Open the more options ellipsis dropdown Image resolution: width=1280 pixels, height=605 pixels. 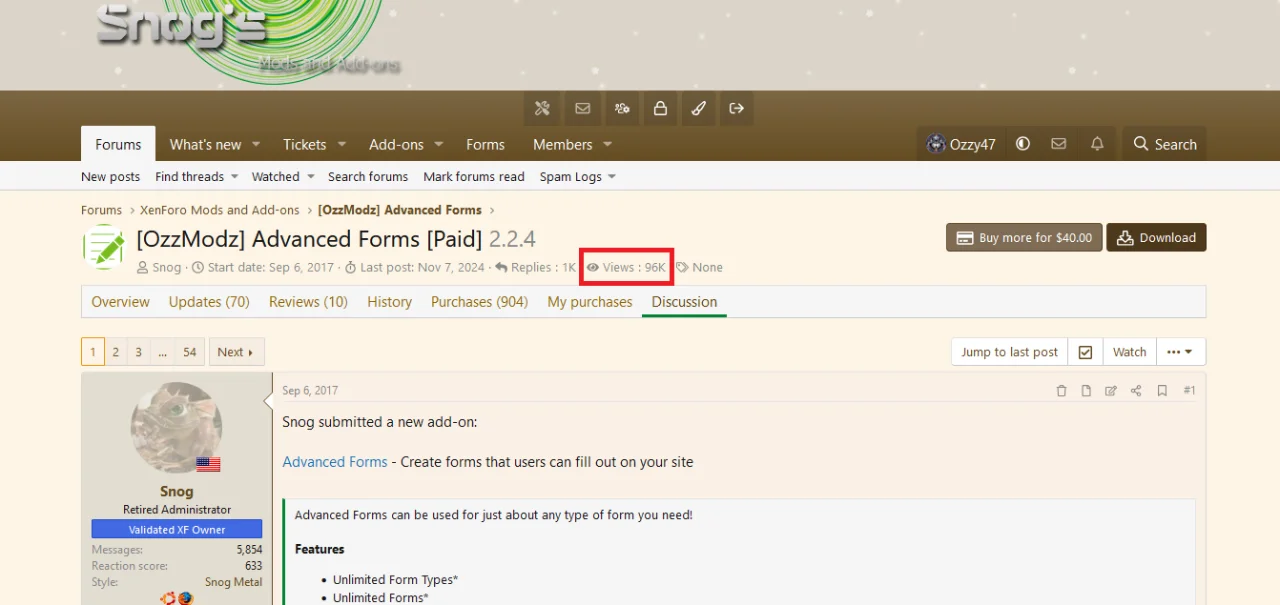point(1180,352)
